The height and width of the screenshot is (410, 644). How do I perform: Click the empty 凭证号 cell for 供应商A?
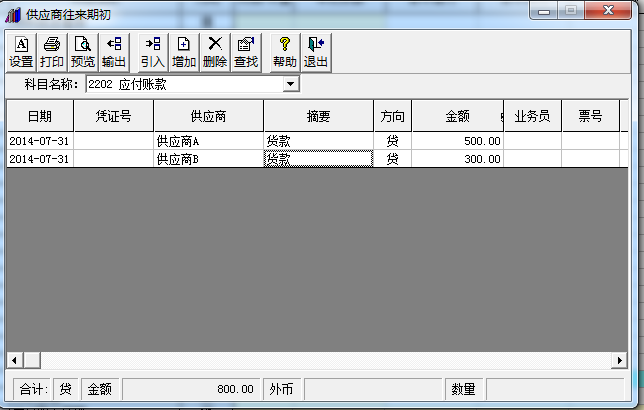113,141
